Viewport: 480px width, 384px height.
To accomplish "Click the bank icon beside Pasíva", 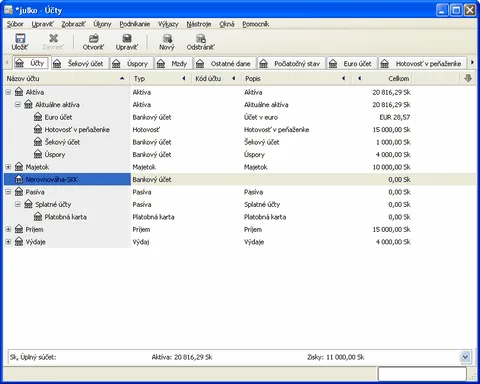I will (19, 192).
